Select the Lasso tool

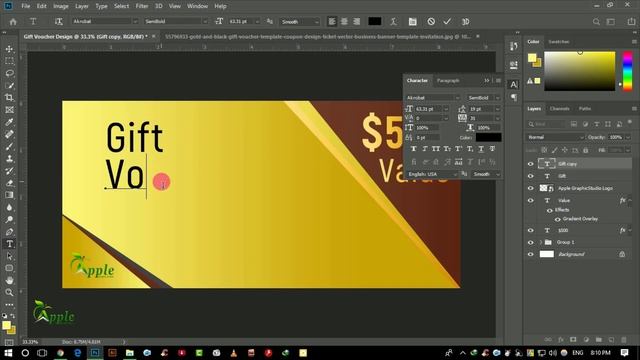[x=9, y=73]
